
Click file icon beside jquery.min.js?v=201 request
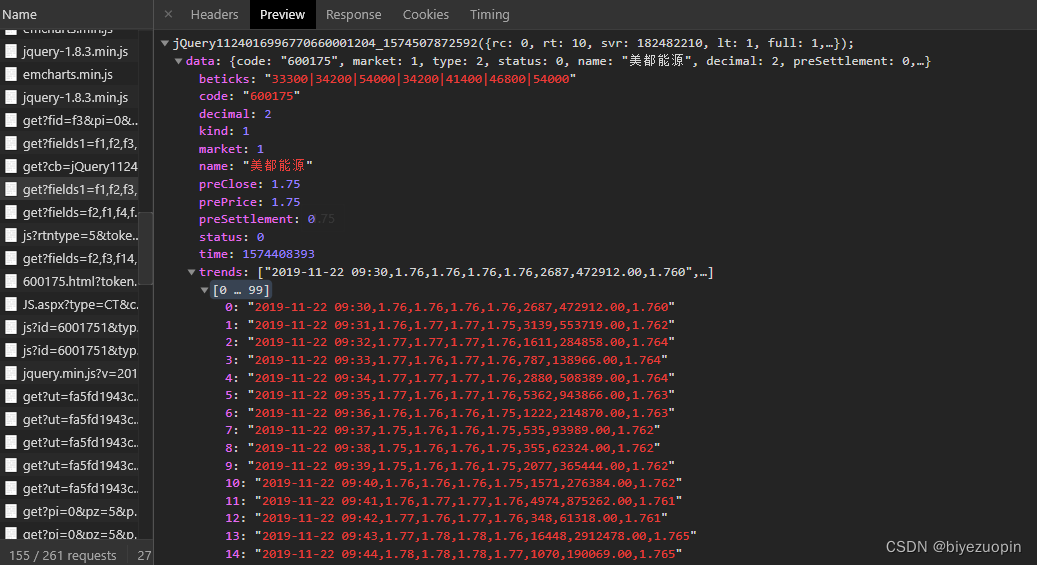[11, 373]
